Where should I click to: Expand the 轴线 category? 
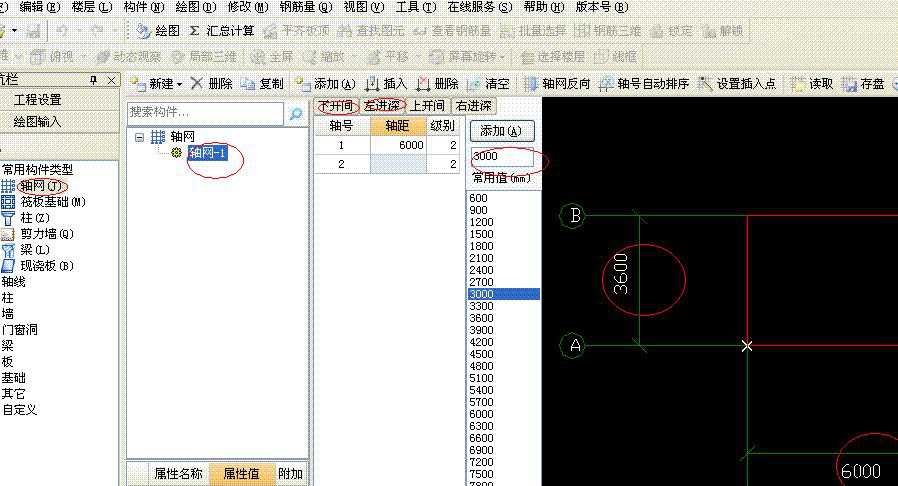coord(14,282)
